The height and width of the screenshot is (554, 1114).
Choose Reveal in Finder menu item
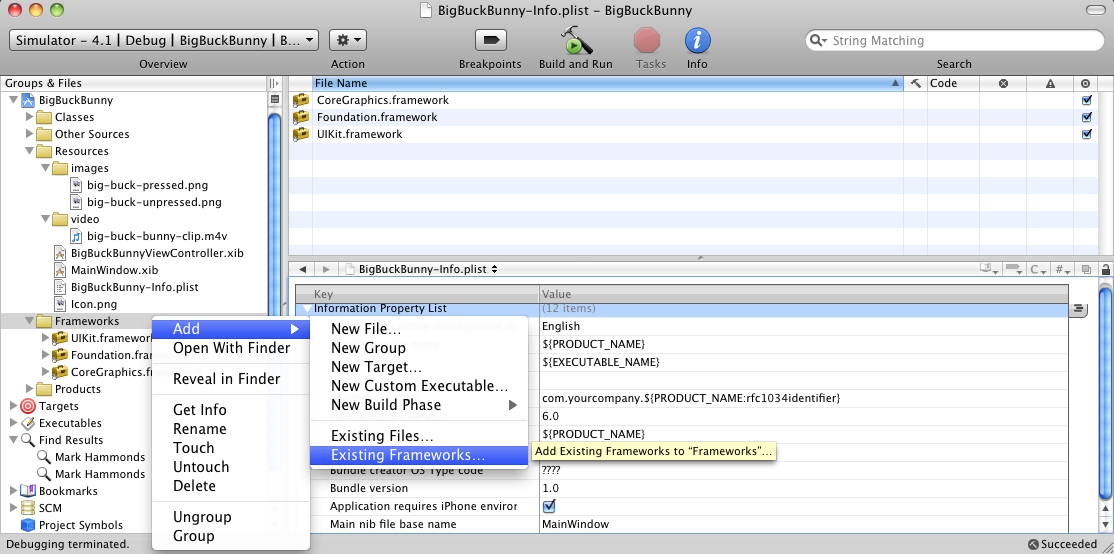click(x=232, y=379)
